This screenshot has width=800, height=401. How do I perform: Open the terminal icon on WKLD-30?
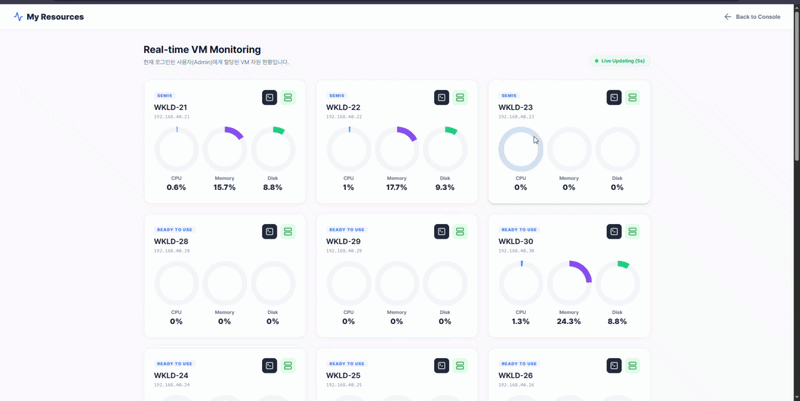click(614, 232)
